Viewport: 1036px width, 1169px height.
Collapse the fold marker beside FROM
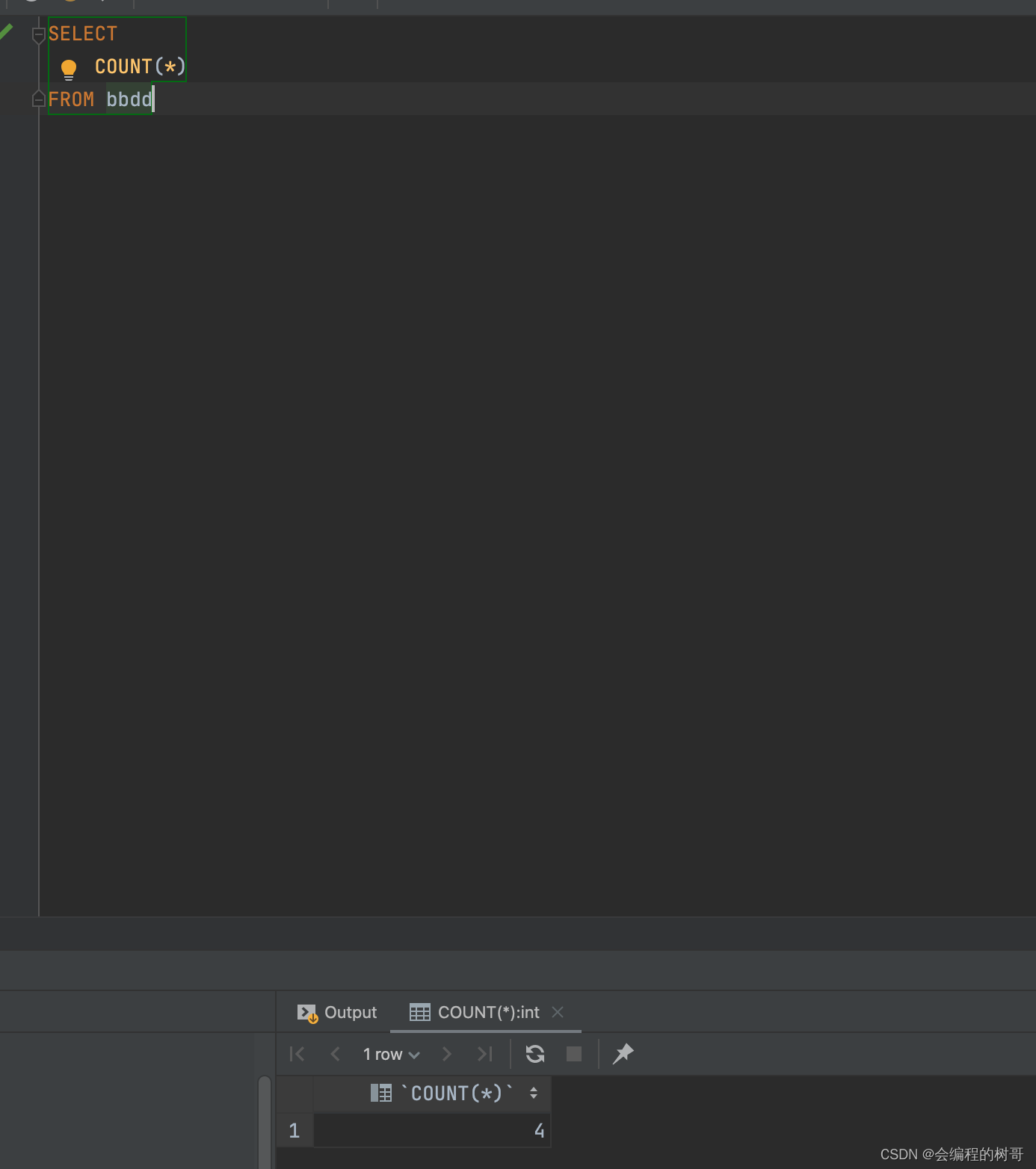39,99
